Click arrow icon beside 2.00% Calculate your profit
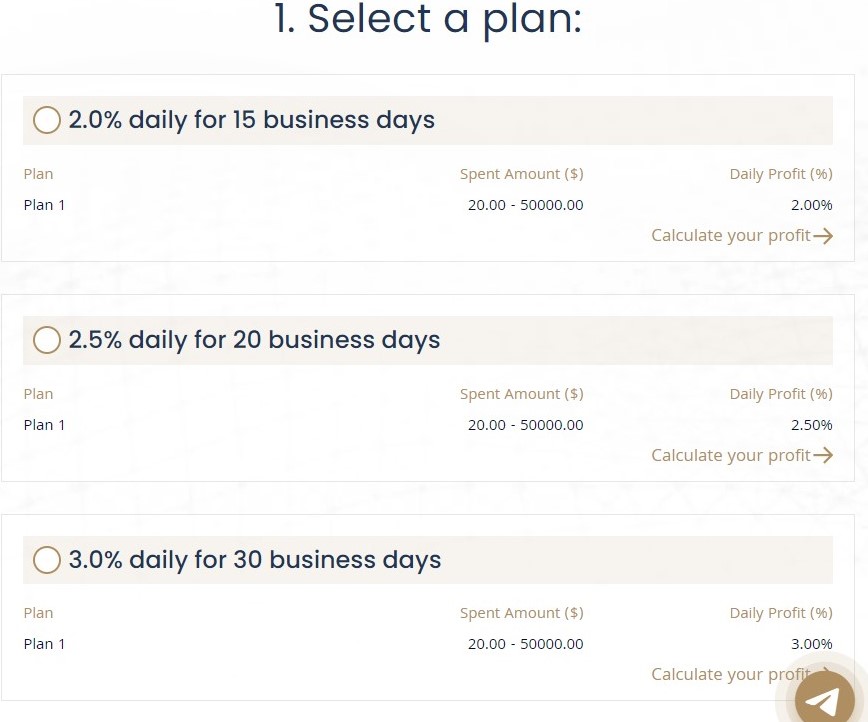This screenshot has height=722, width=868. tap(823, 236)
